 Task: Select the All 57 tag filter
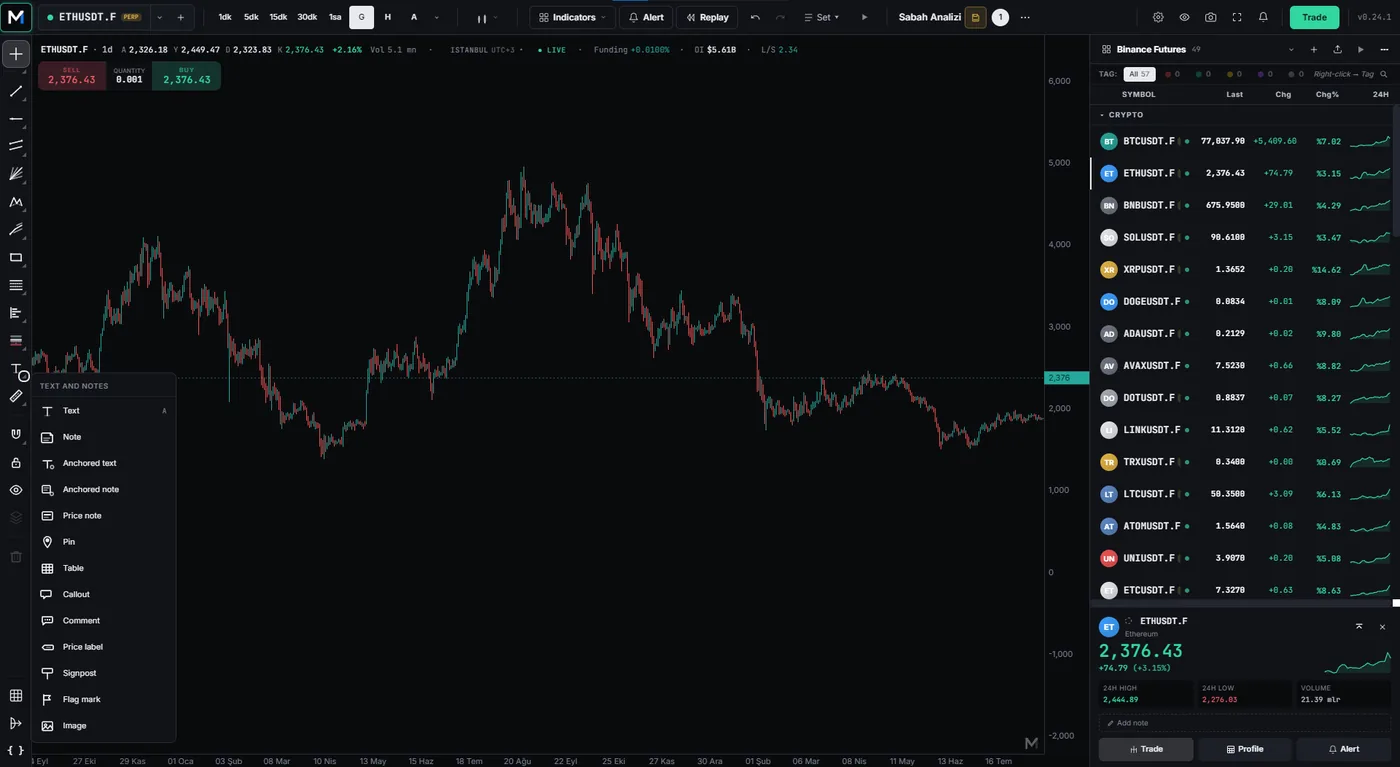(1139, 74)
